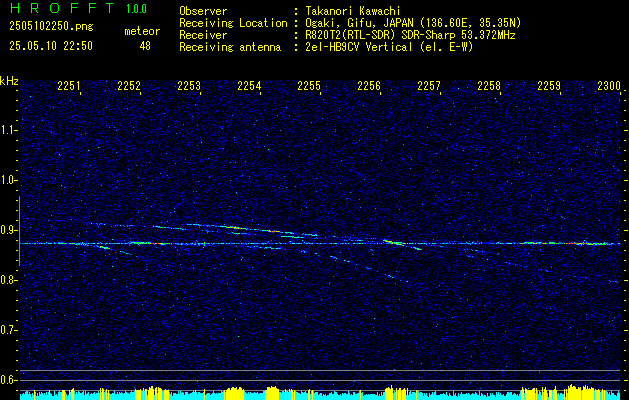Click the 2254 time marker
629x400 pixels.
pos(249,85)
